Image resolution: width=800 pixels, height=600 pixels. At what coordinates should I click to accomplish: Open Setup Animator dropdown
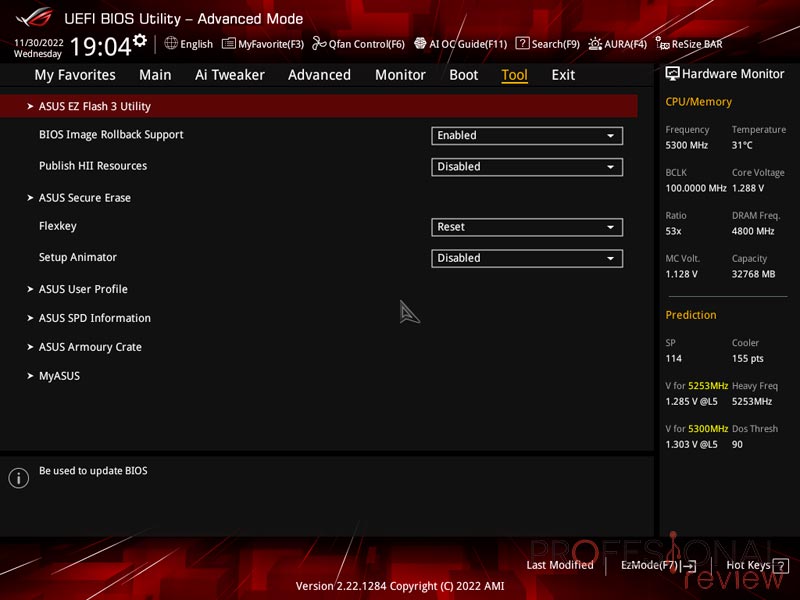click(527, 258)
